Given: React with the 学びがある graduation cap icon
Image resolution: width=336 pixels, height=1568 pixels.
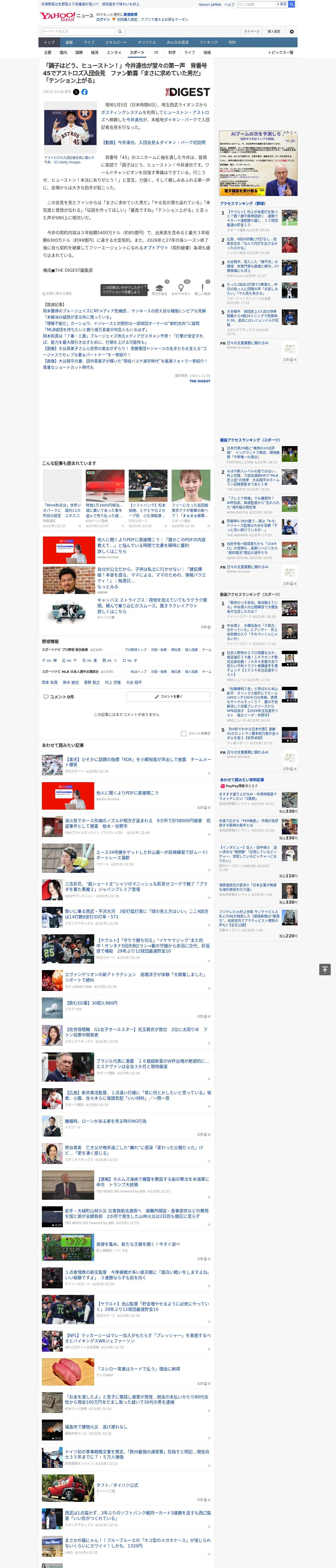Looking at the screenshot, I should [x=159, y=288].
